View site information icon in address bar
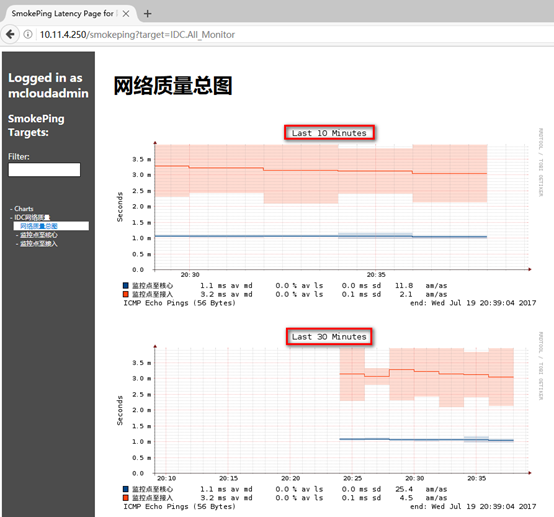The width and height of the screenshot is (554, 517). (28, 34)
